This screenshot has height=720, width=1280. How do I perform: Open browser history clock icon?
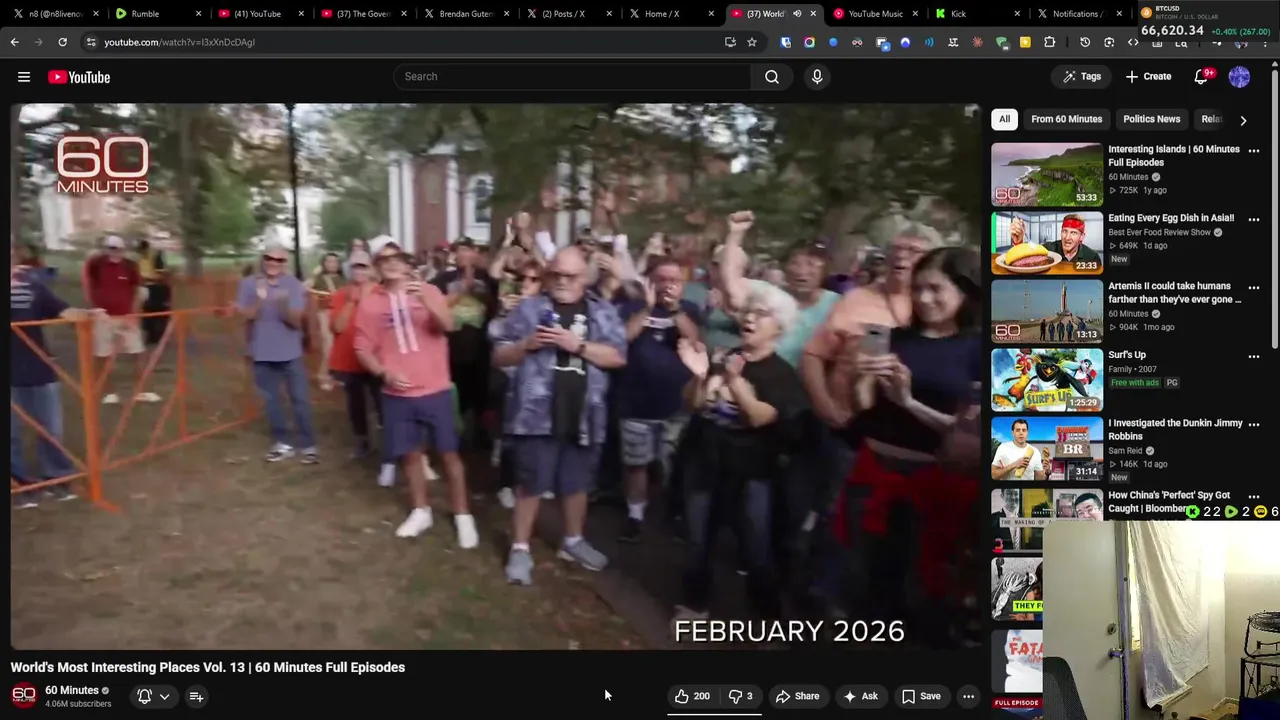click(1085, 42)
